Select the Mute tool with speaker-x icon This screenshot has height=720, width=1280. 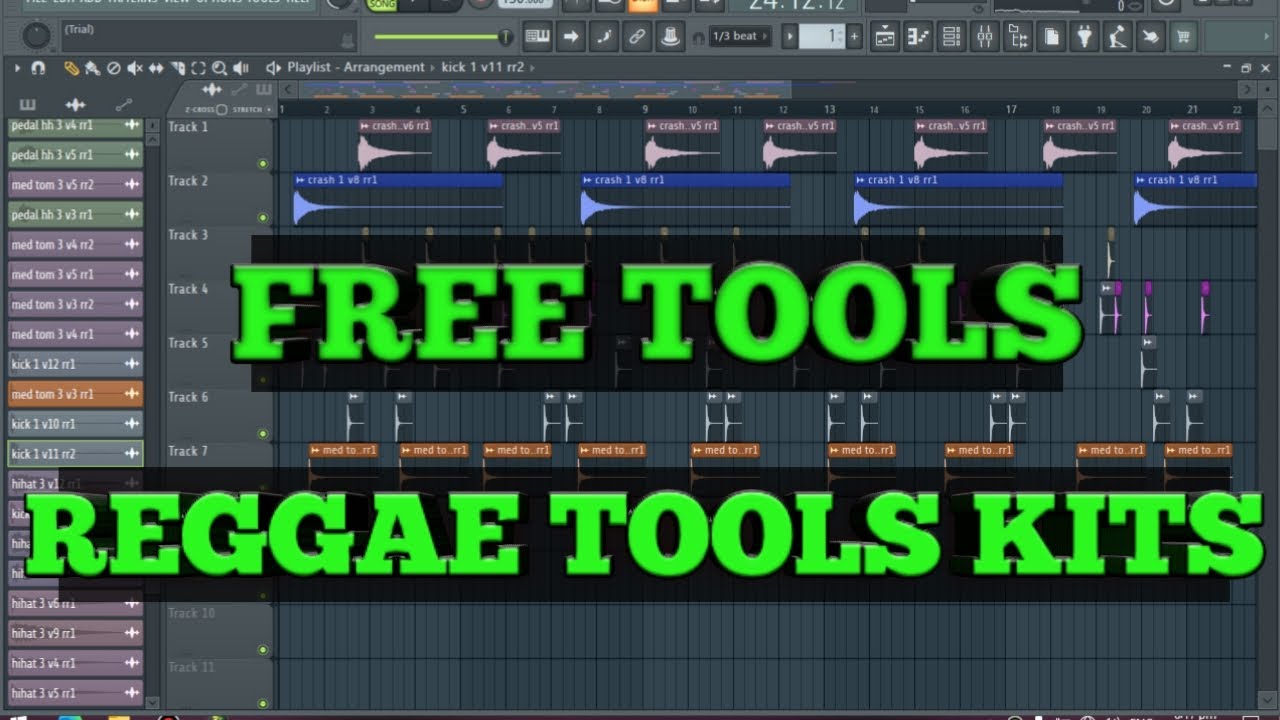pyautogui.click(x=134, y=68)
